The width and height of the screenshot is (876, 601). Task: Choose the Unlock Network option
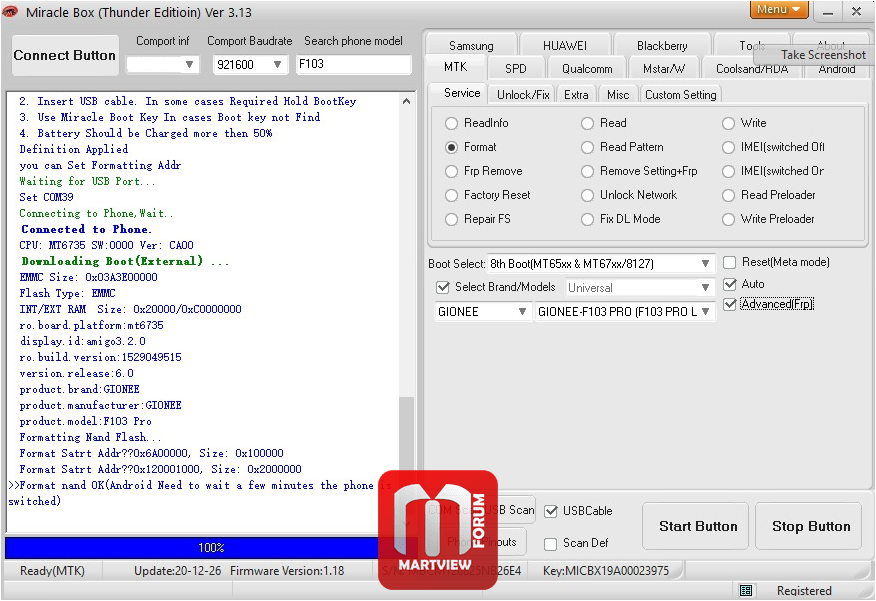(587, 195)
